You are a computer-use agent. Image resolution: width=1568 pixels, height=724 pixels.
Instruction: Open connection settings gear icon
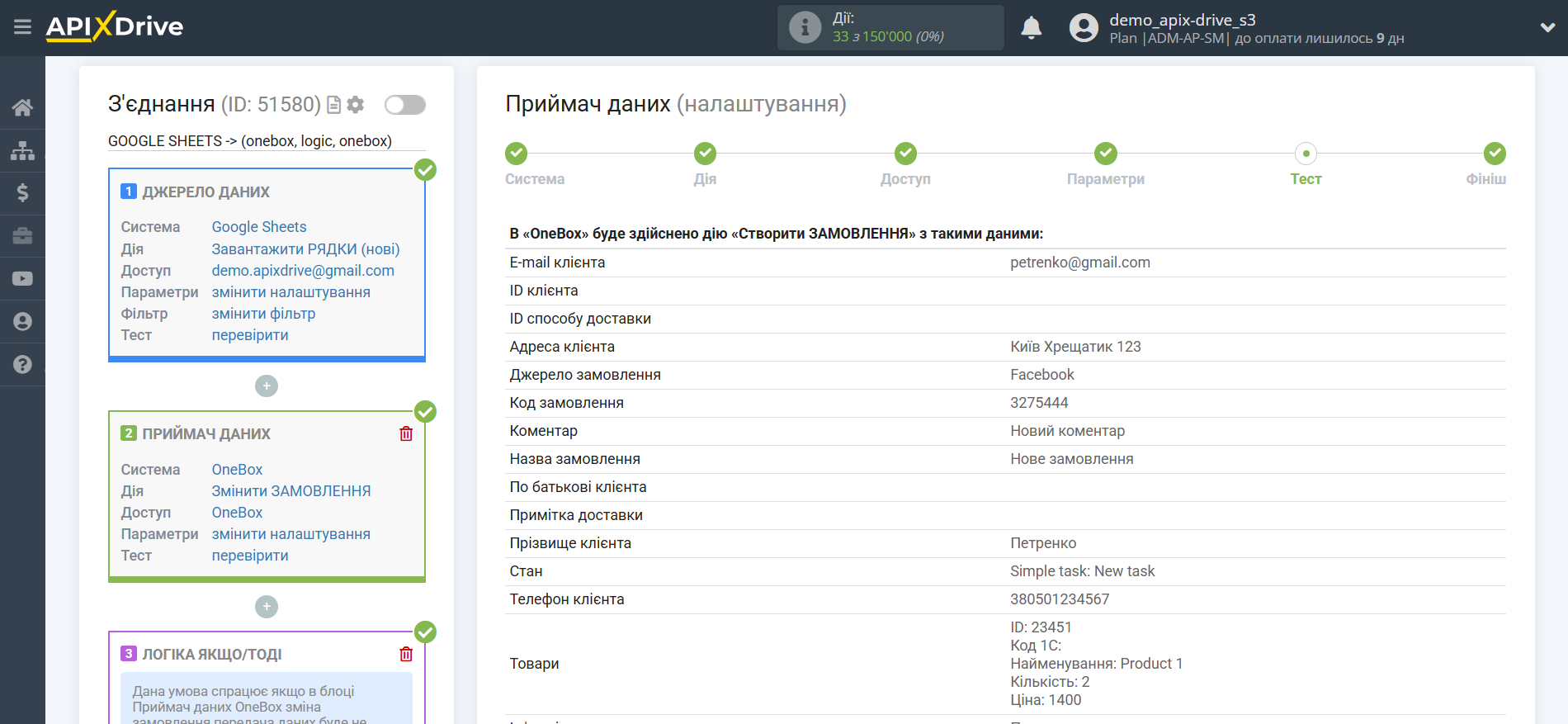(x=356, y=105)
